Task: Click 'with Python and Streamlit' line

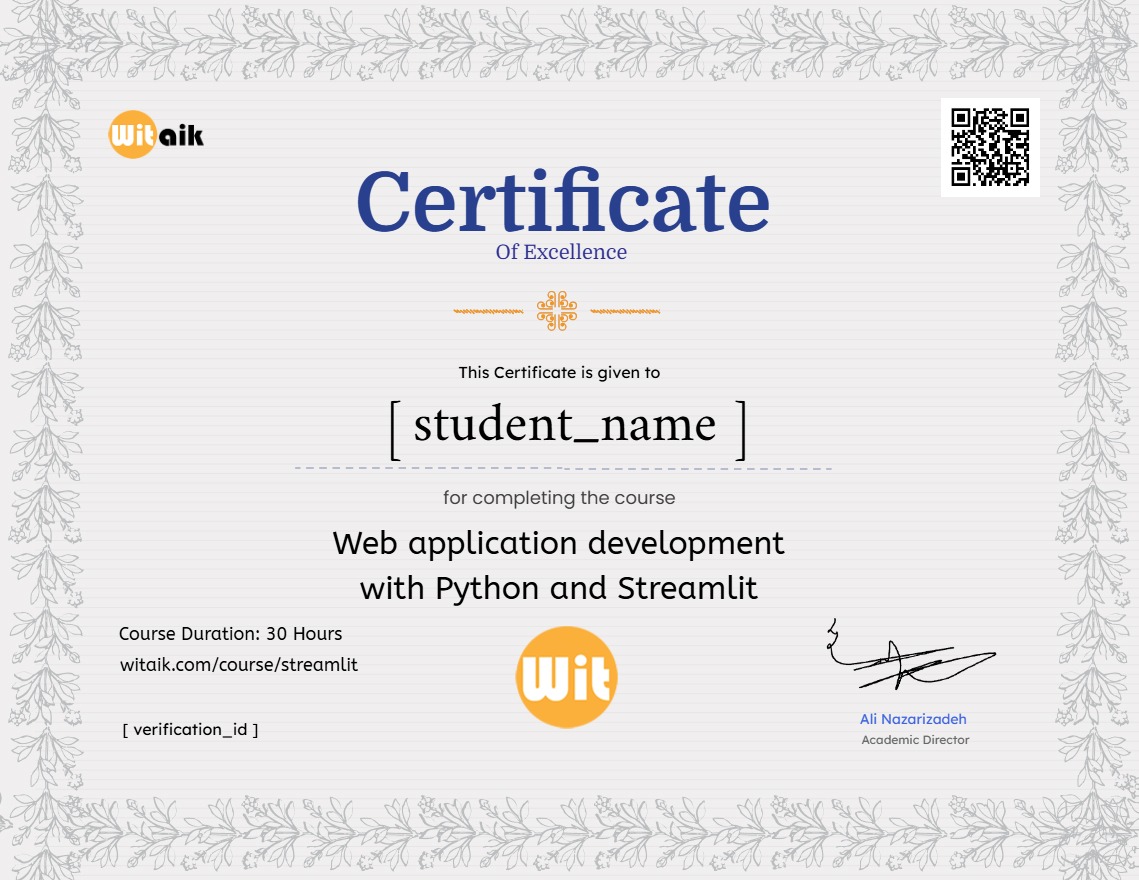Action: click(559, 588)
